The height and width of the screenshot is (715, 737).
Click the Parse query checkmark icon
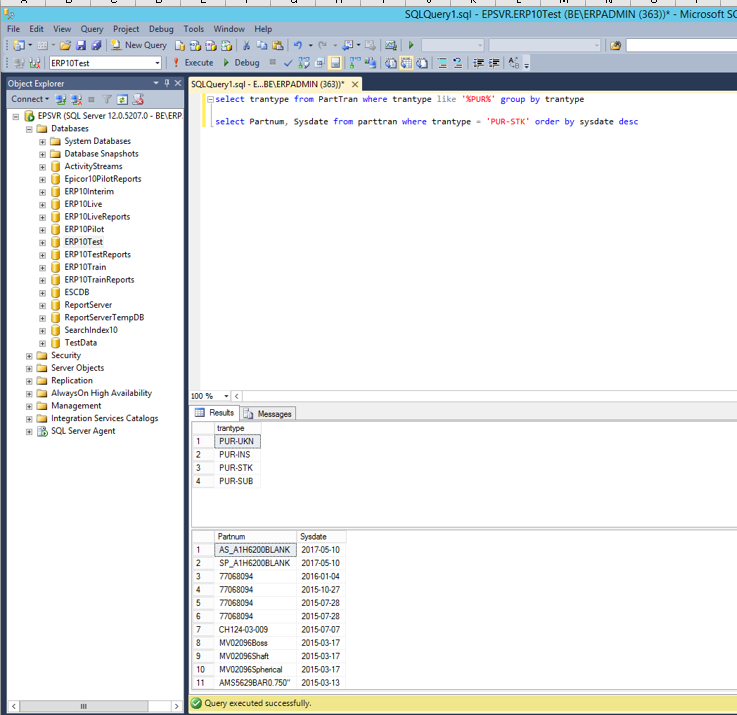pos(288,63)
